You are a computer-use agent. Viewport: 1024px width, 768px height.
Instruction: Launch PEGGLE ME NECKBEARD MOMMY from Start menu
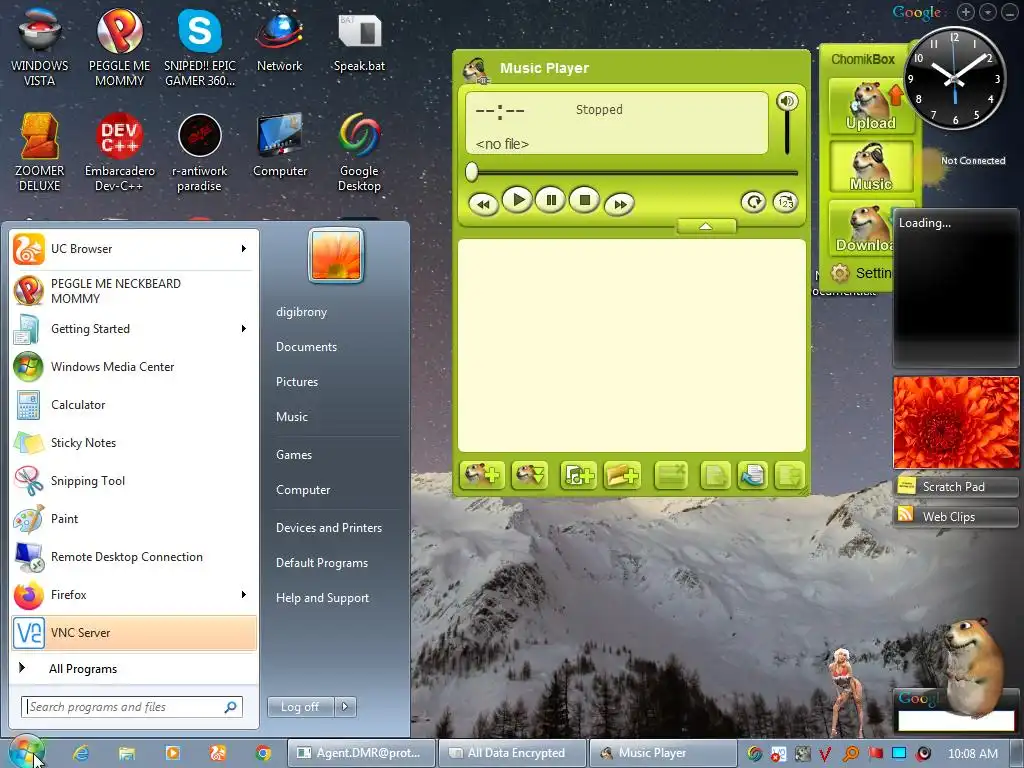coord(134,291)
